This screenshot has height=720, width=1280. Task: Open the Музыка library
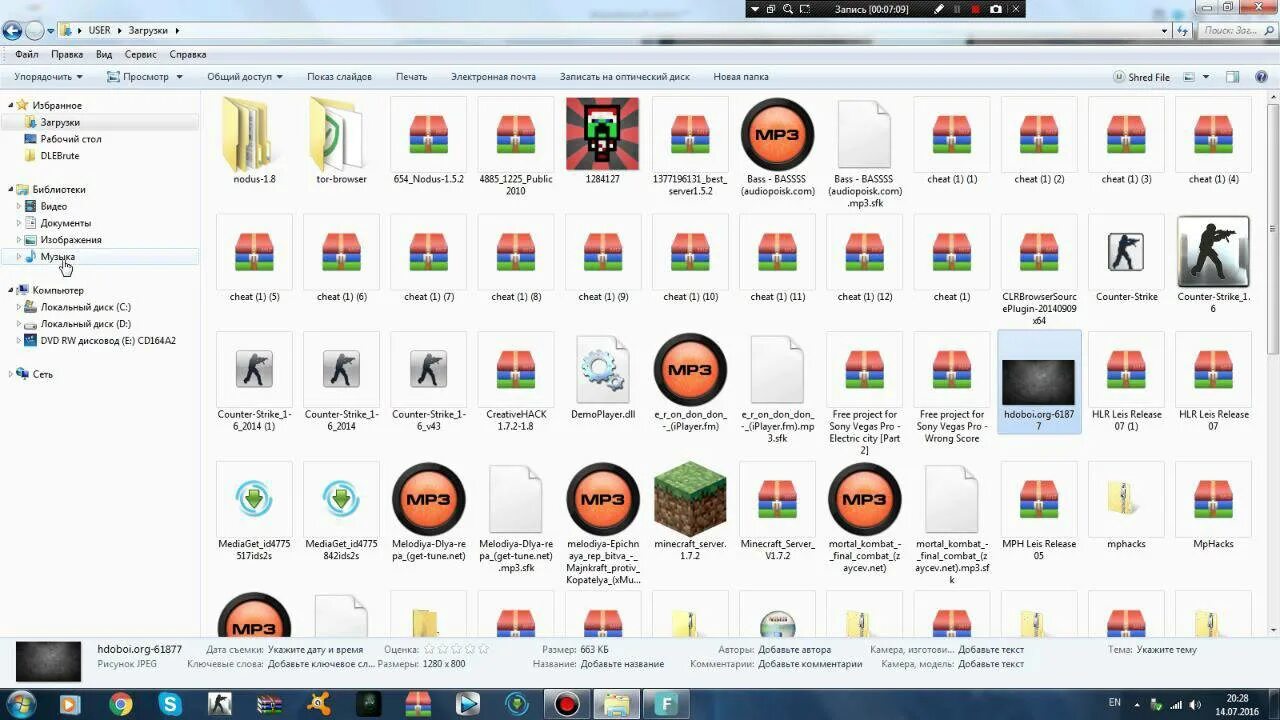57,257
